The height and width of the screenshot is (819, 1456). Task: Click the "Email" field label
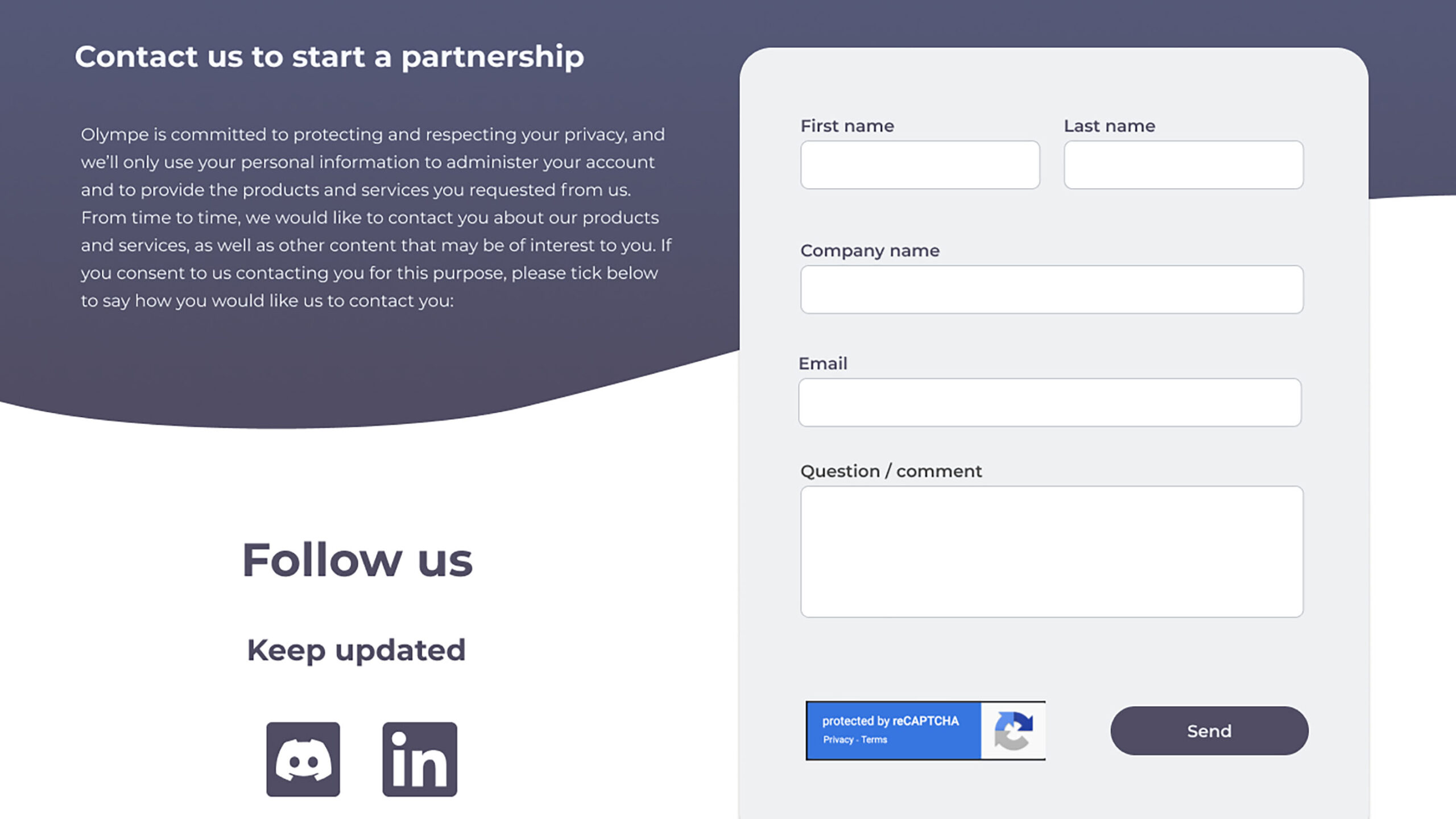tap(822, 363)
